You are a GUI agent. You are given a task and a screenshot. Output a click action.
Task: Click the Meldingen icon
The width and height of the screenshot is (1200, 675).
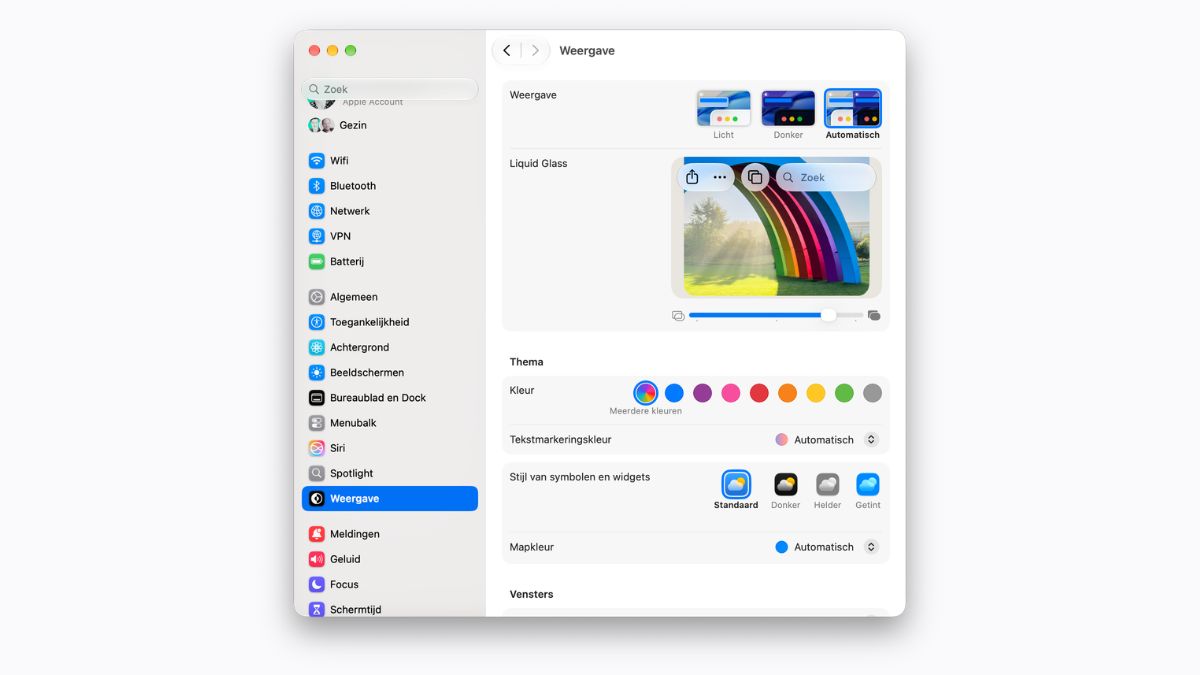pyautogui.click(x=316, y=534)
